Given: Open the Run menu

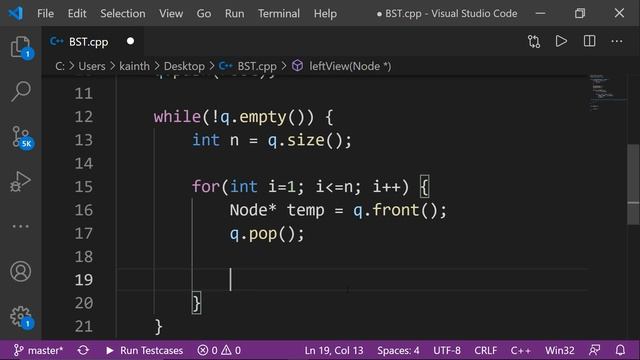Looking at the screenshot, I should (x=234, y=13).
